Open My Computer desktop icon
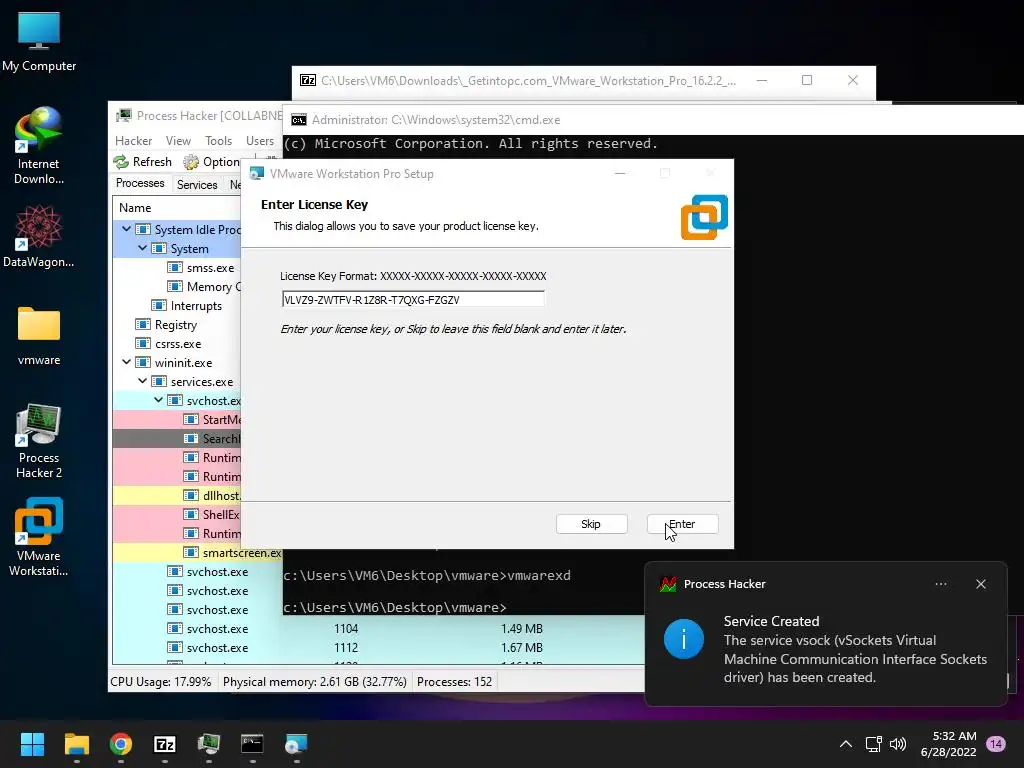Image resolution: width=1024 pixels, height=768 pixels. point(39,42)
